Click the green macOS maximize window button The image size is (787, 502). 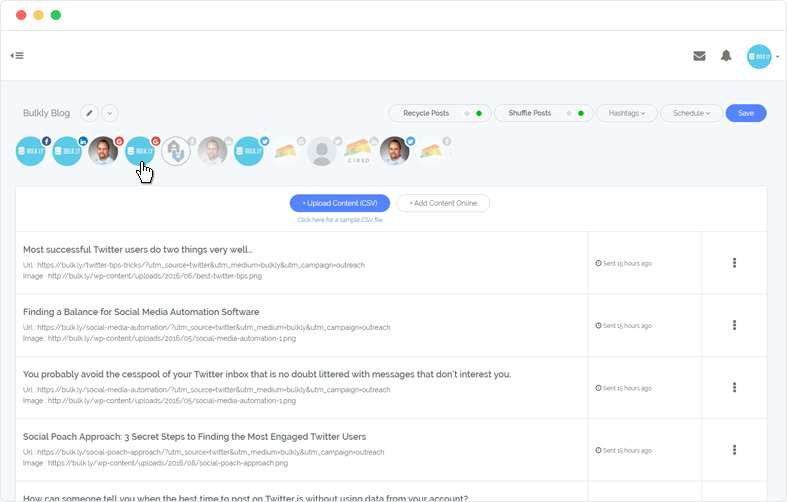(x=56, y=15)
